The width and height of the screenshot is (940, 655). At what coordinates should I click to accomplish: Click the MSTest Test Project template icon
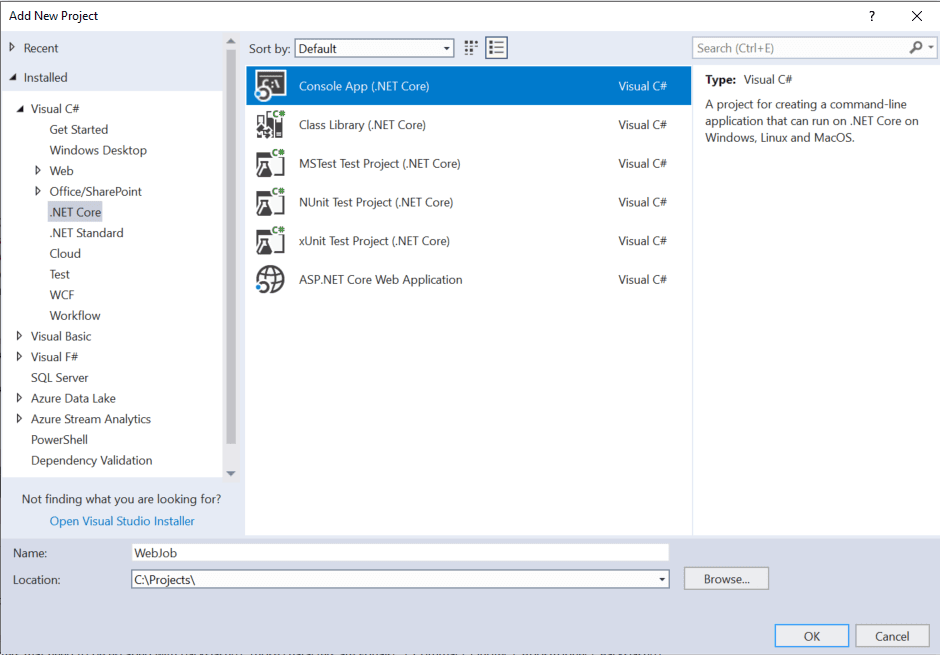(270, 163)
